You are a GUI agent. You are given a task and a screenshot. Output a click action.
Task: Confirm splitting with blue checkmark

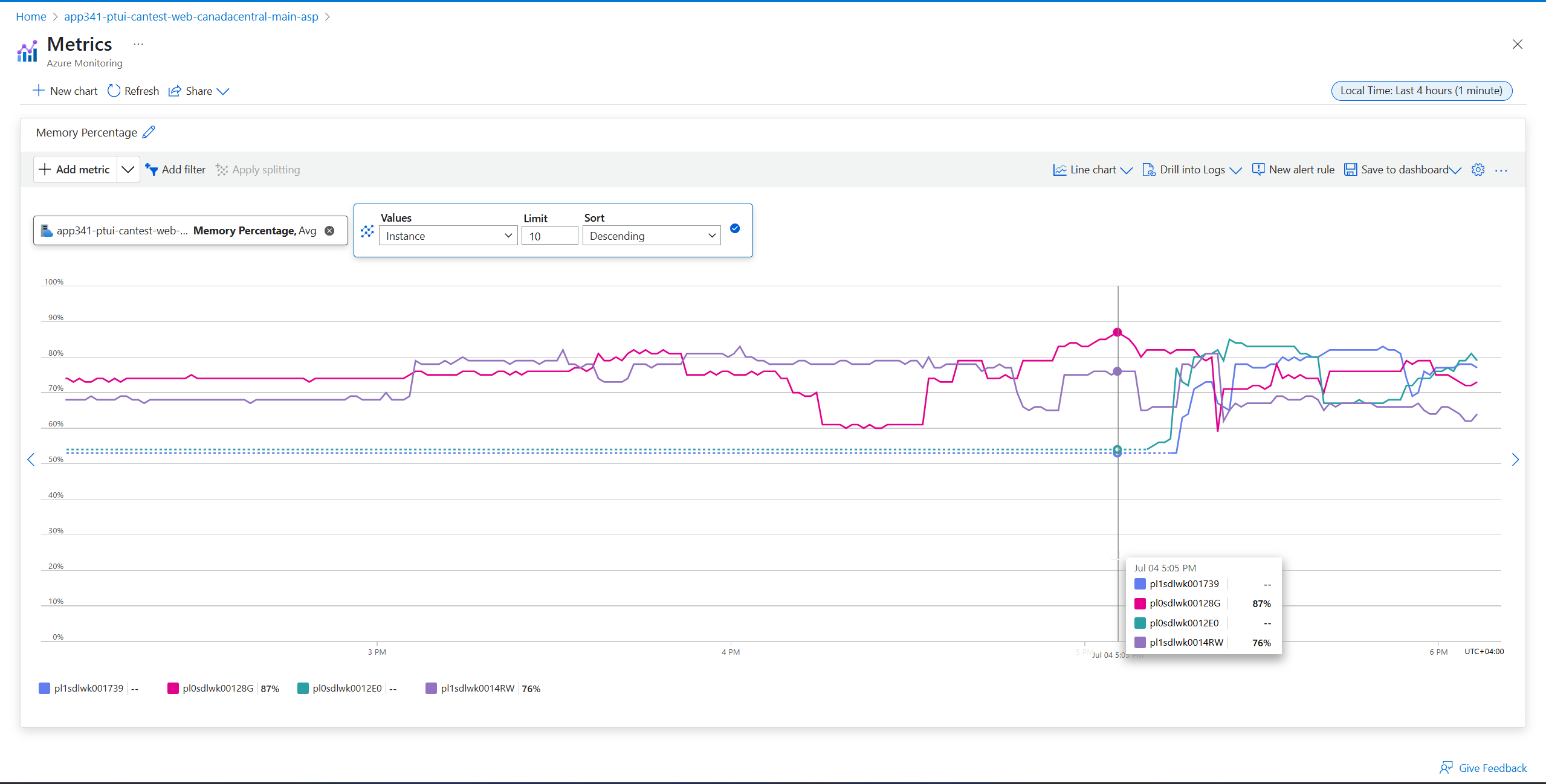(735, 228)
